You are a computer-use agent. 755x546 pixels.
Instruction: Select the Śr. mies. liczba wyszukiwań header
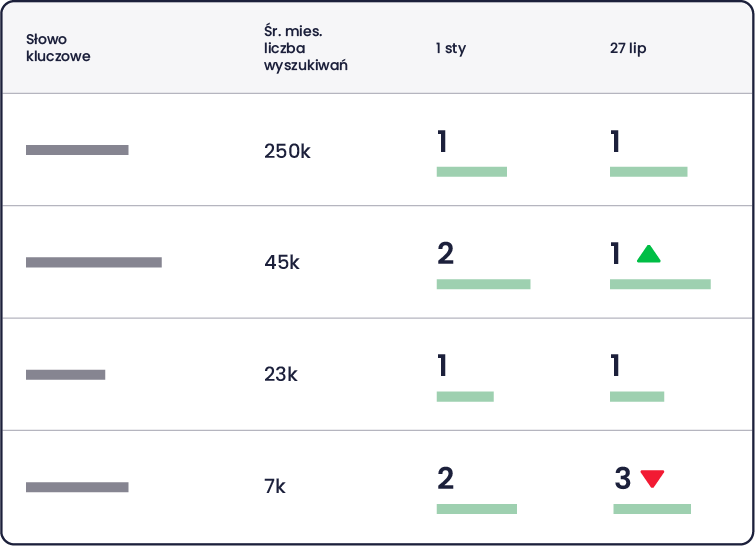(305, 48)
